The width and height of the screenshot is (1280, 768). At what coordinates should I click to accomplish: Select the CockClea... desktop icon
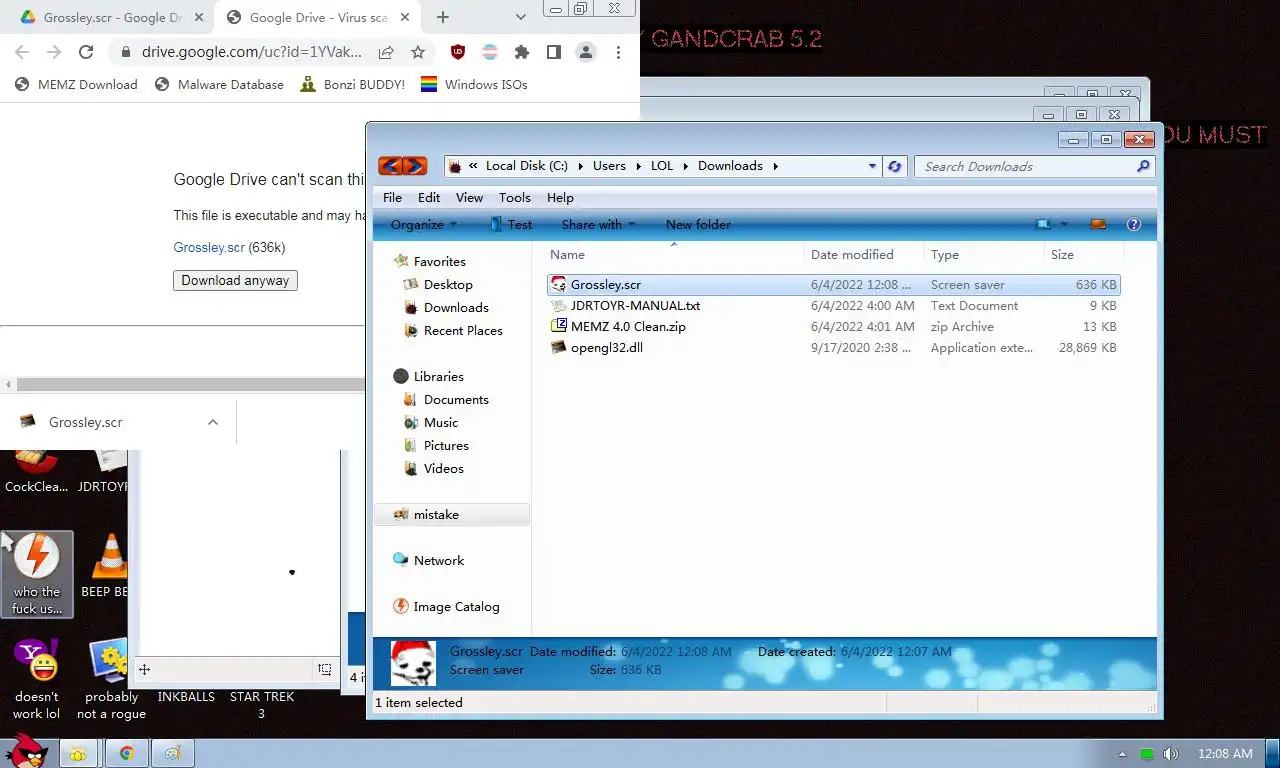36,470
